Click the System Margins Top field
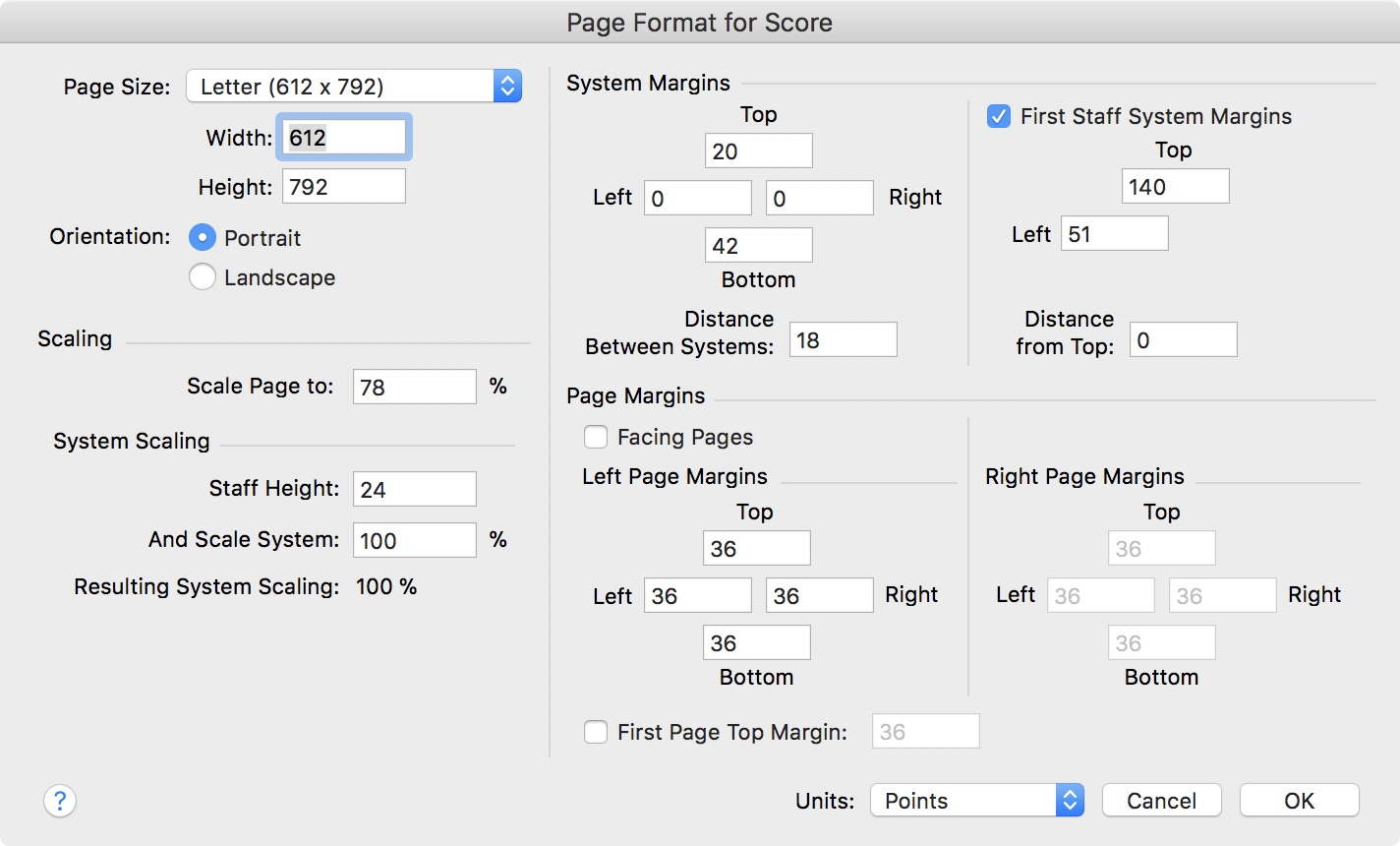Screen dimensions: 1400x846 click(x=758, y=151)
